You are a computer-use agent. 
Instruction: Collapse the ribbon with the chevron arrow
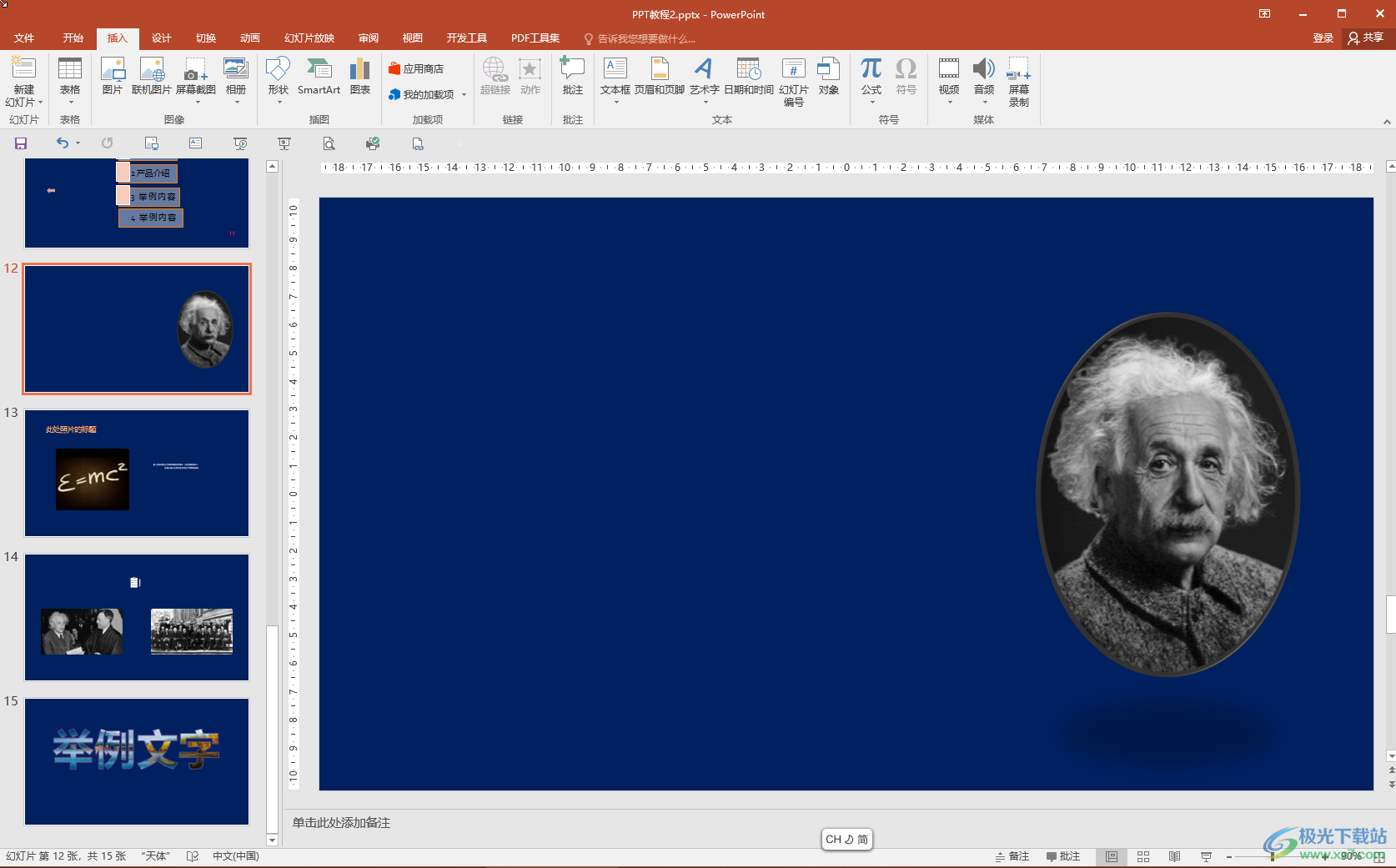(x=1387, y=122)
